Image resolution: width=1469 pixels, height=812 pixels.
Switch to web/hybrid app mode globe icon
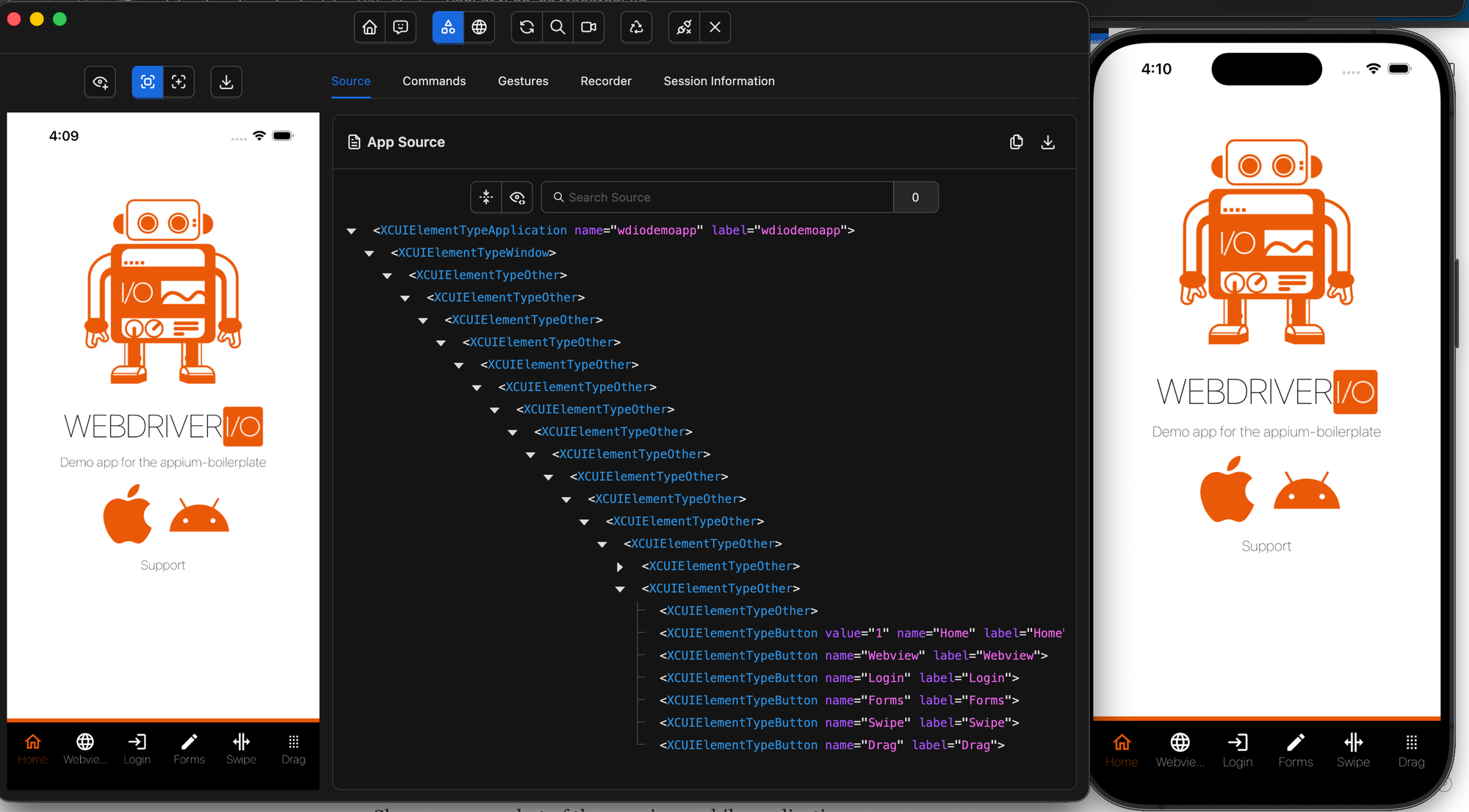(479, 27)
